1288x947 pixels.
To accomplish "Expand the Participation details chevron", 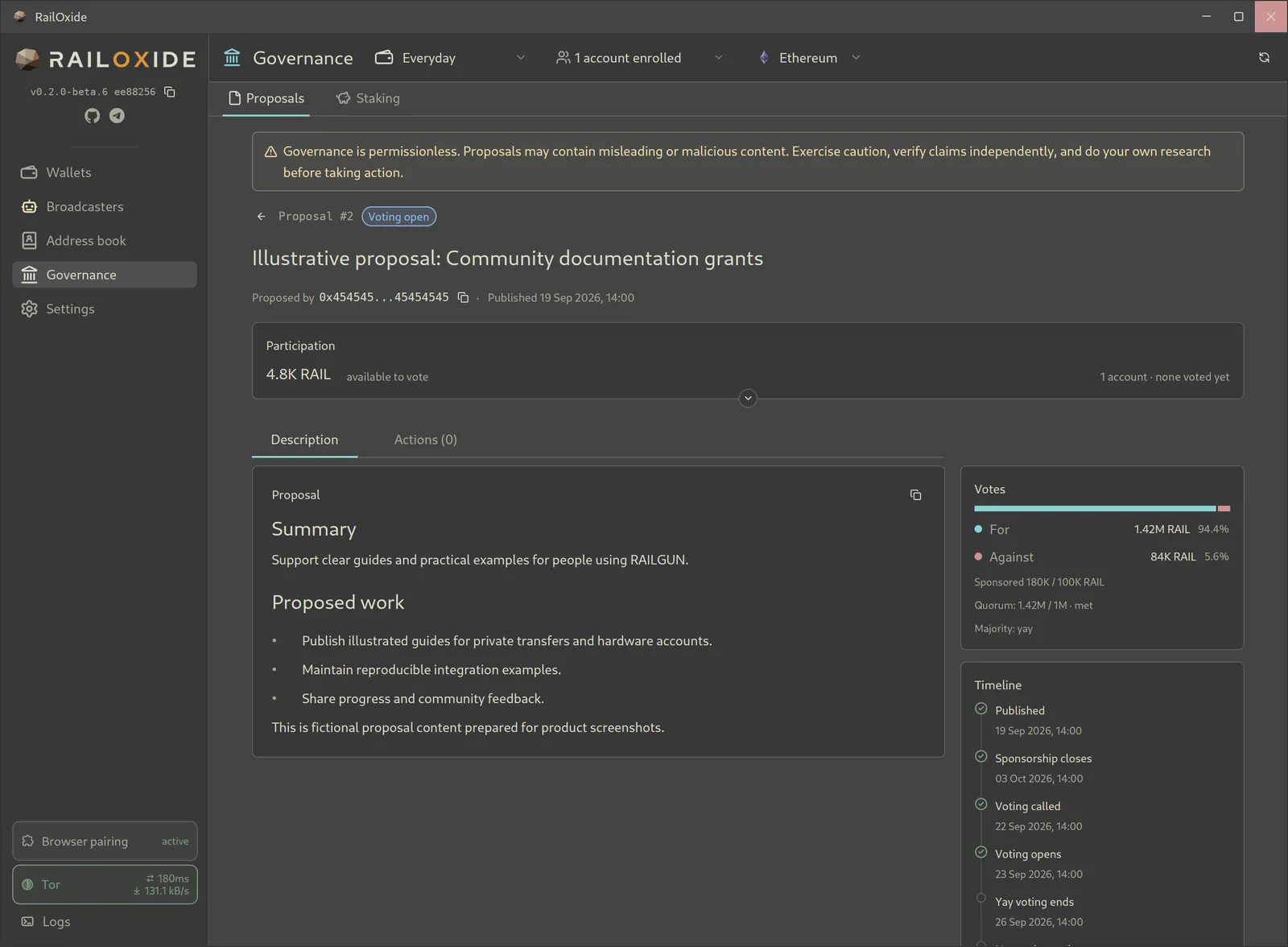I will pos(748,398).
